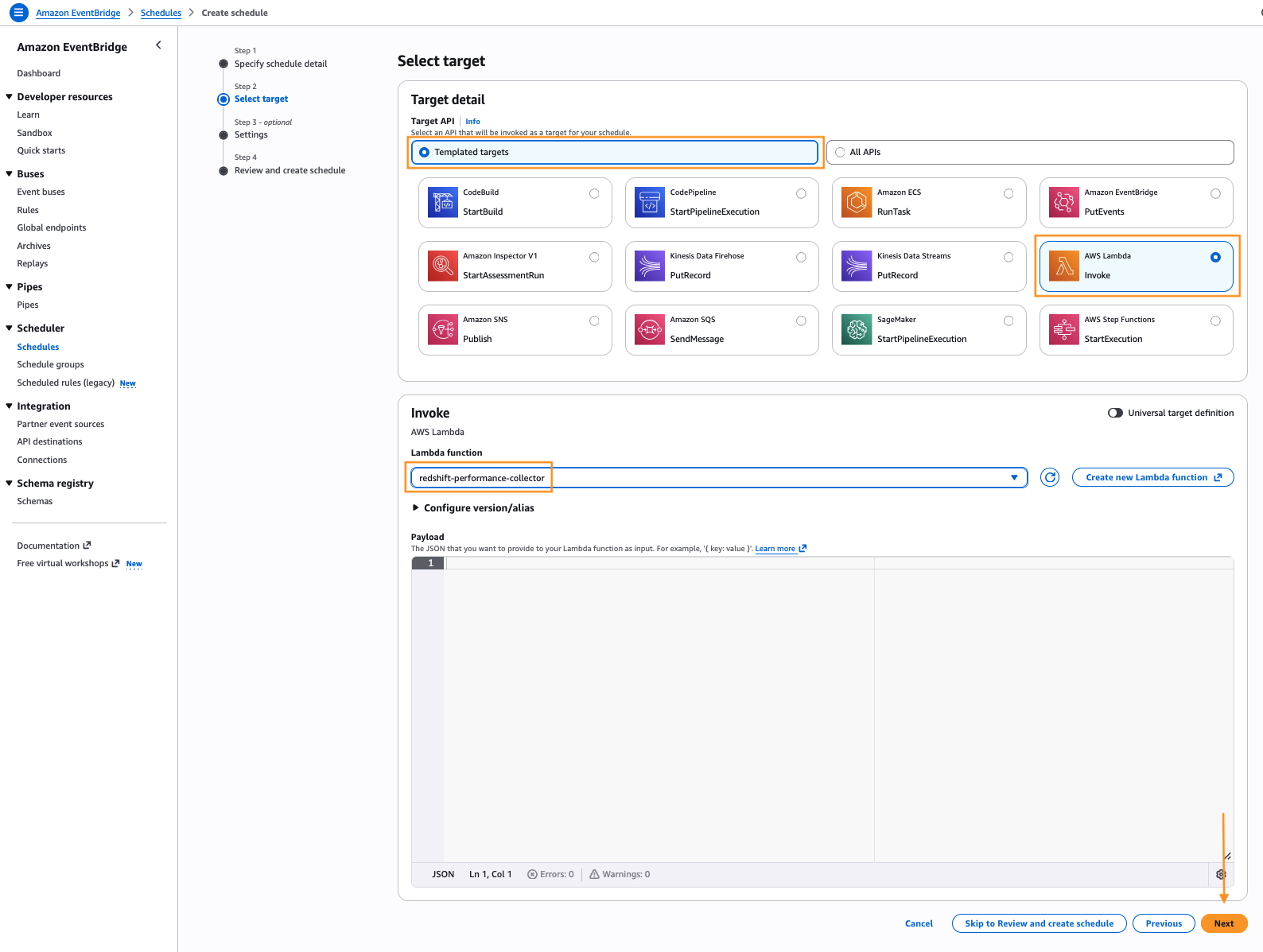Expand Configure version/alias section
Viewport: 1263px width, 952px height.
click(472, 507)
